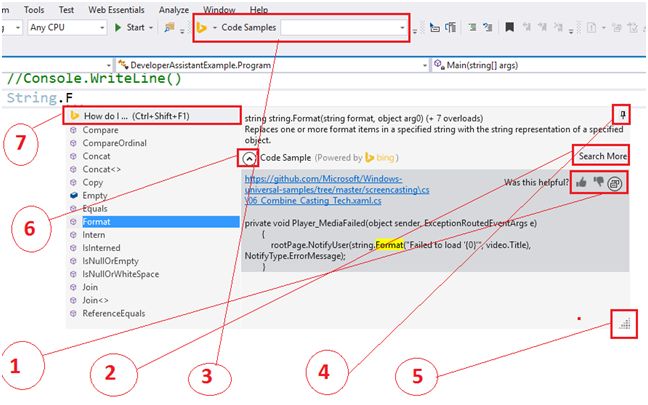Pin the code sample tooltip window

(623, 114)
